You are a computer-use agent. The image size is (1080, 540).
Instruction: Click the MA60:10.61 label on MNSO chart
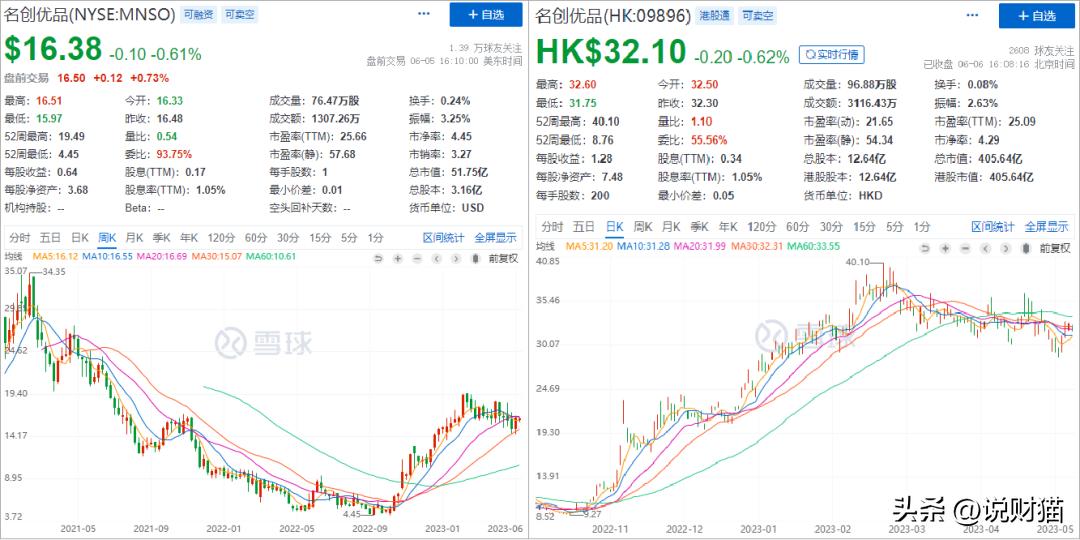(x=269, y=256)
